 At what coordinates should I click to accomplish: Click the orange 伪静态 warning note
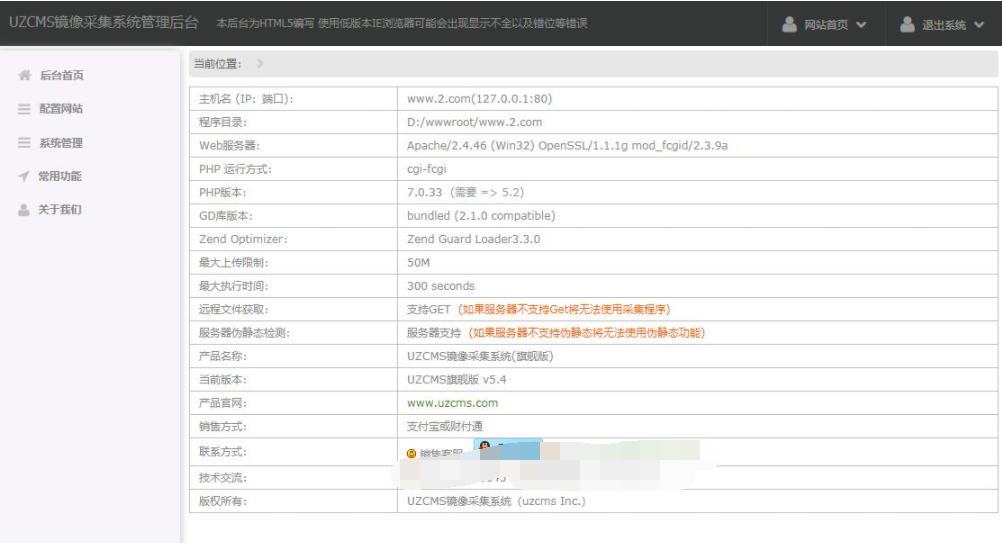pos(586,333)
